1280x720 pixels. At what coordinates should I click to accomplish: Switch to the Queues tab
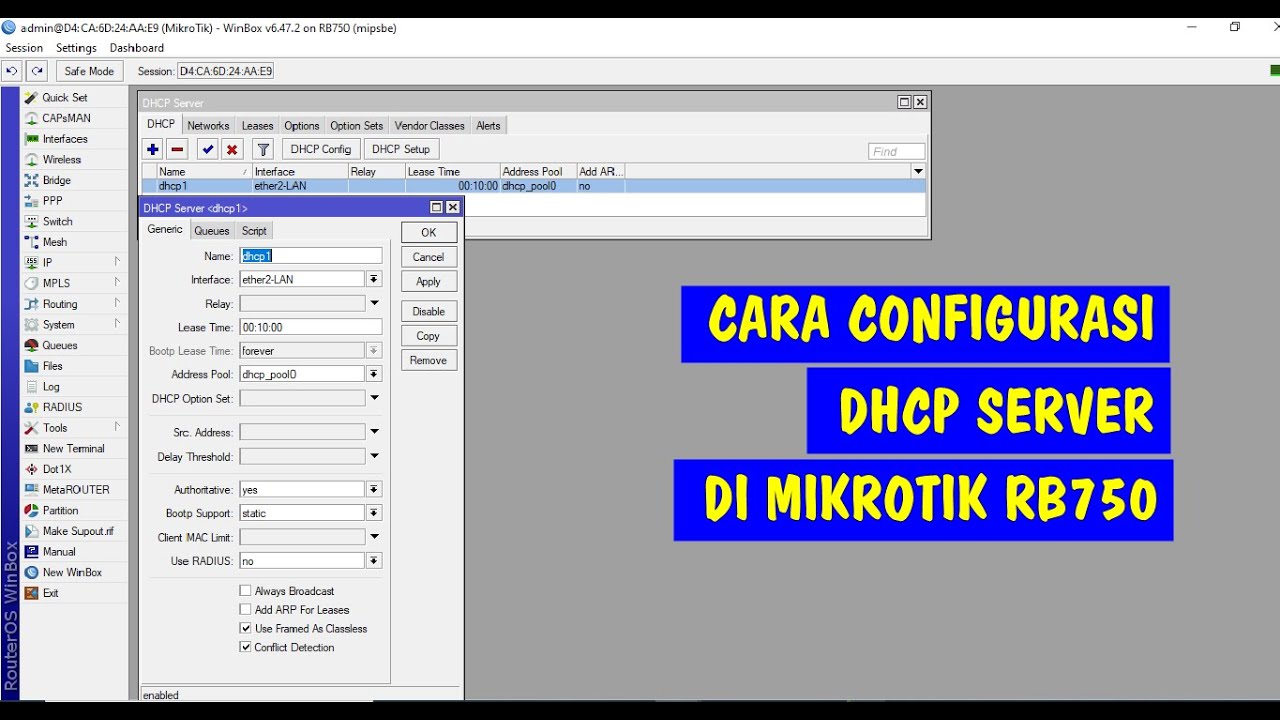[x=212, y=231]
